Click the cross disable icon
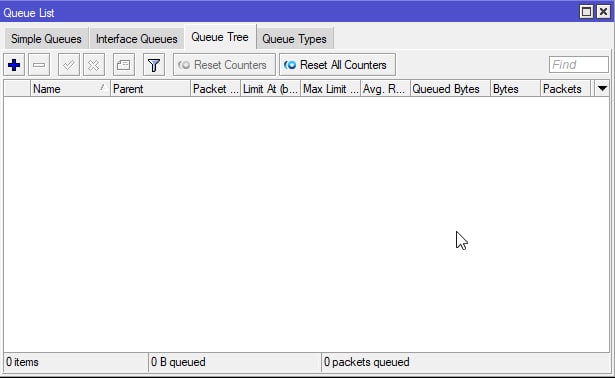 pos(94,65)
